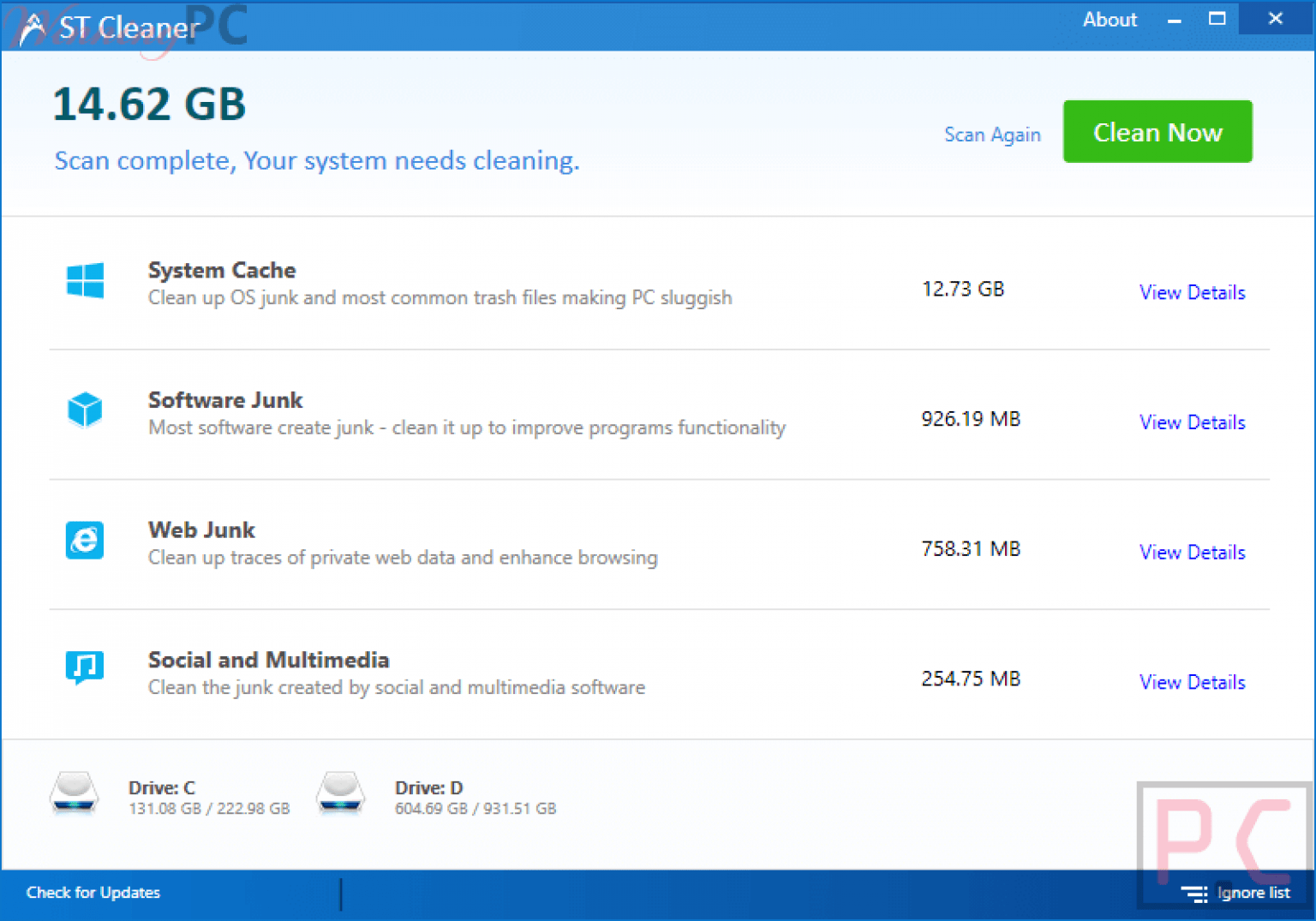Click the System Cache Windows icon

[85, 280]
